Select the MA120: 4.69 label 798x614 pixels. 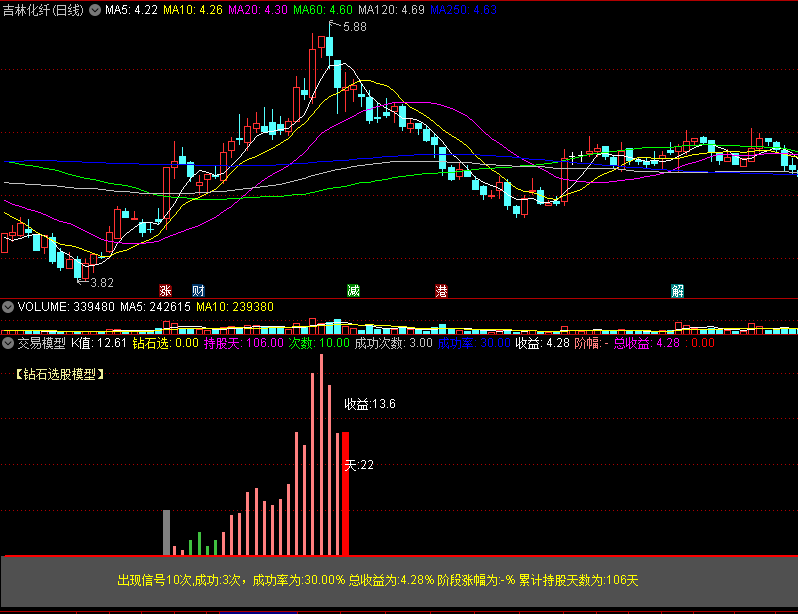pyautogui.click(x=391, y=10)
